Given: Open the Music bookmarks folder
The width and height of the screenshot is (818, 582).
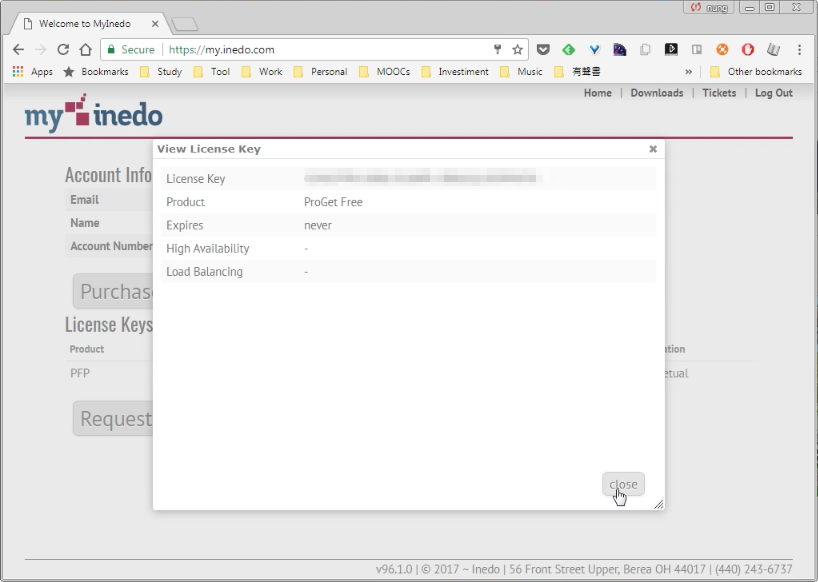Looking at the screenshot, I should (x=521, y=71).
